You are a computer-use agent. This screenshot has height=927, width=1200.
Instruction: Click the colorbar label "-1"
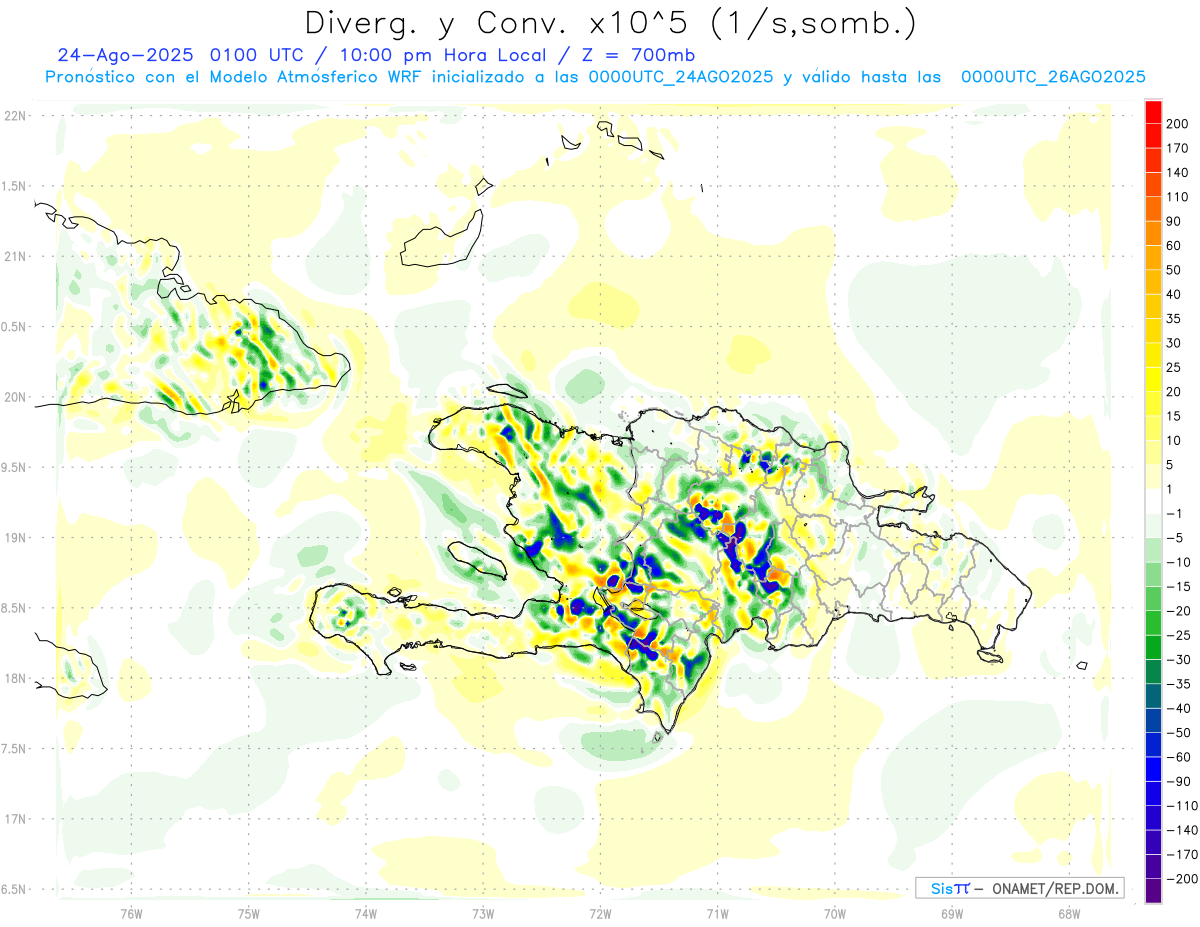pos(1175,514)
